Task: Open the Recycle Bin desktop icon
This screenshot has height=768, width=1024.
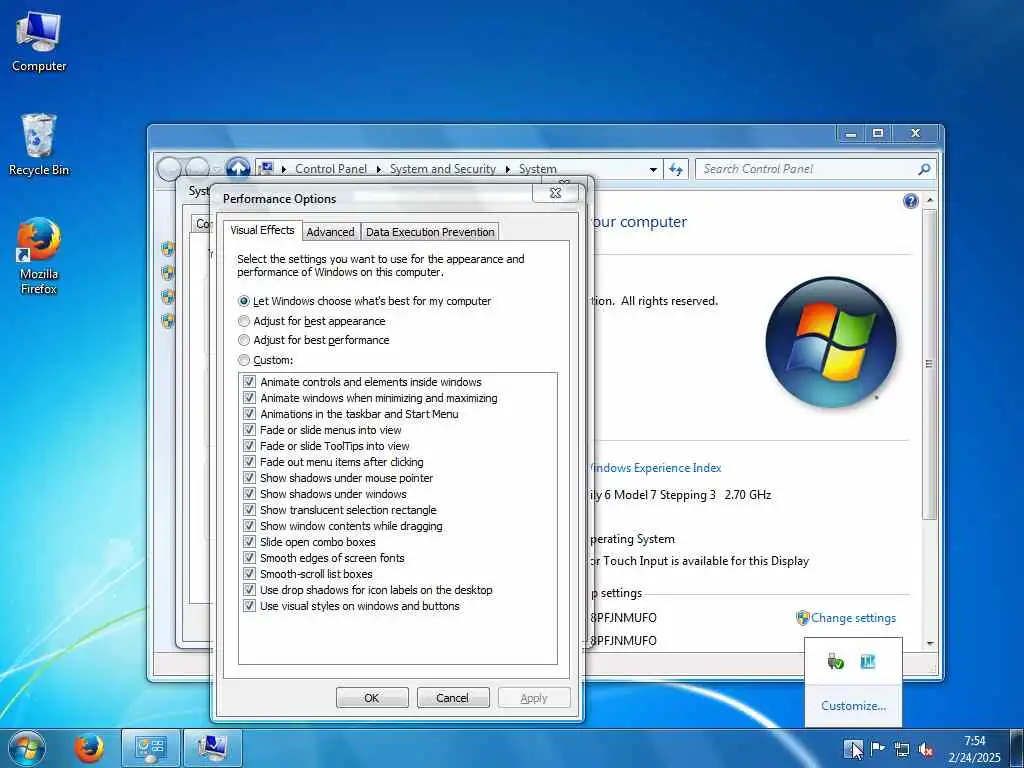Action: [39, 144]
